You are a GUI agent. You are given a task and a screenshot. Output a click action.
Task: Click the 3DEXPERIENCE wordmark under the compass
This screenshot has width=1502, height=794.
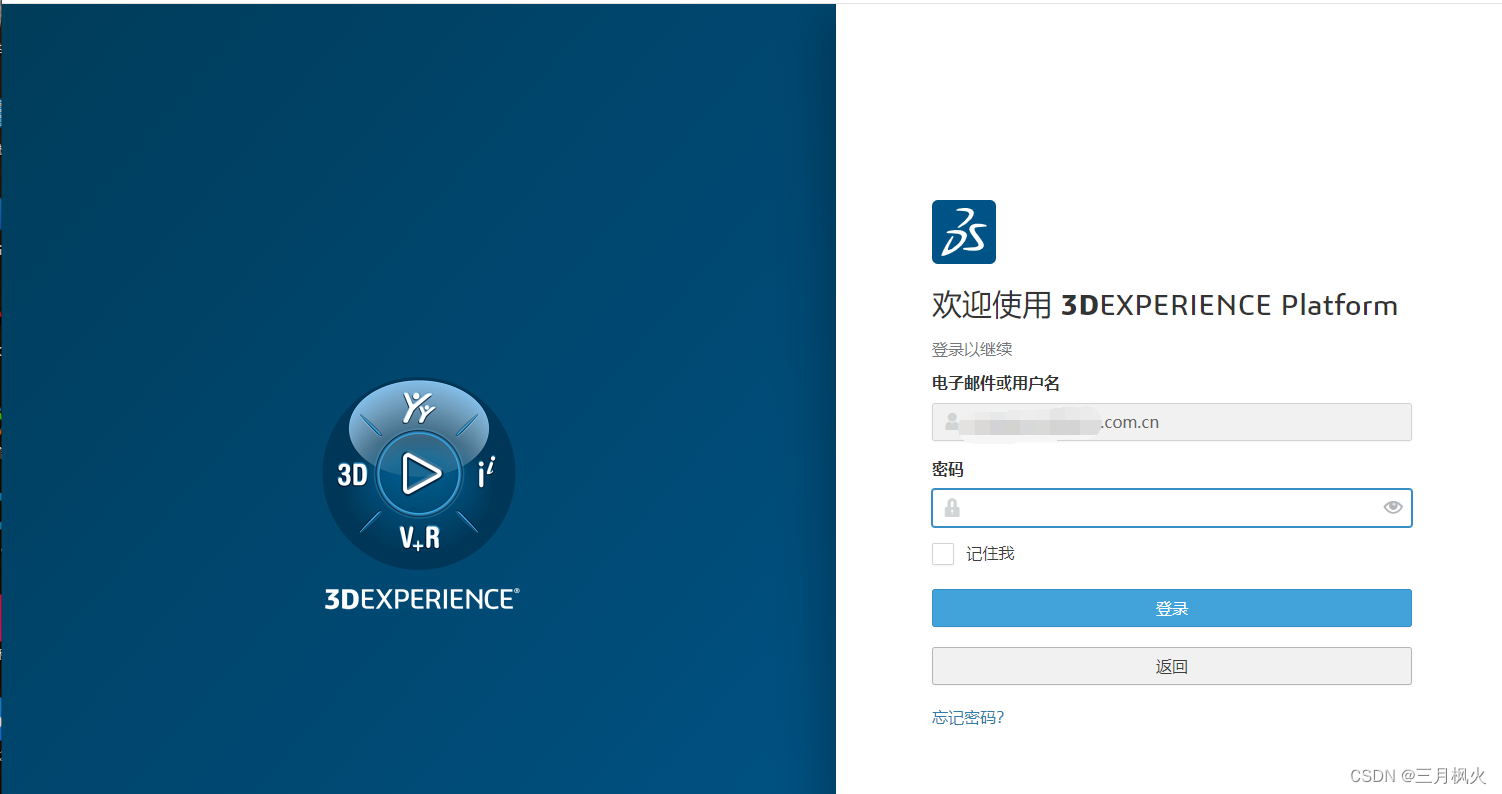click(421, 599)
